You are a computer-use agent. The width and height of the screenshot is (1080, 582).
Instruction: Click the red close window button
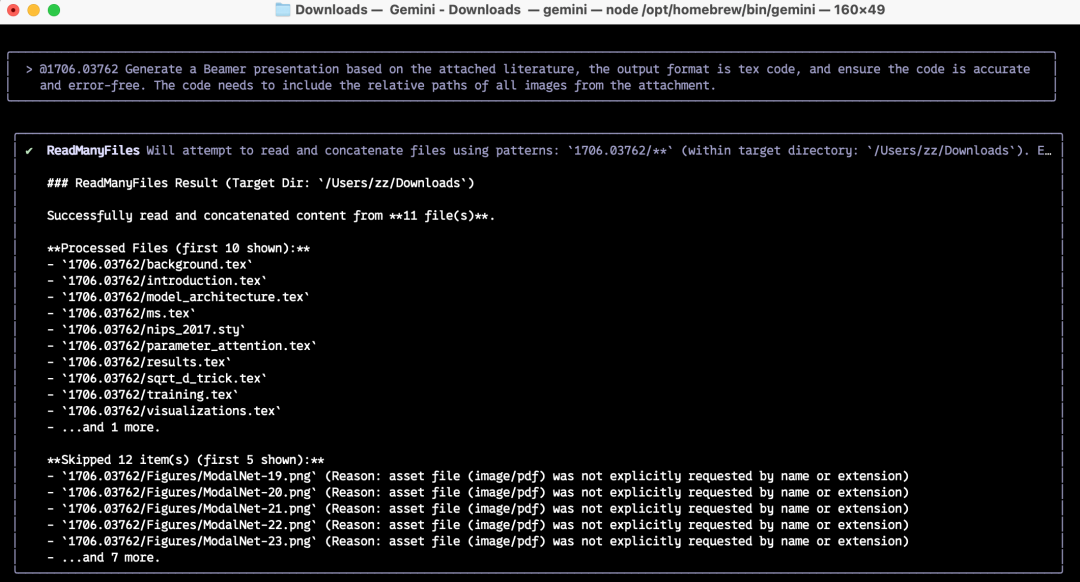(13, 10)
